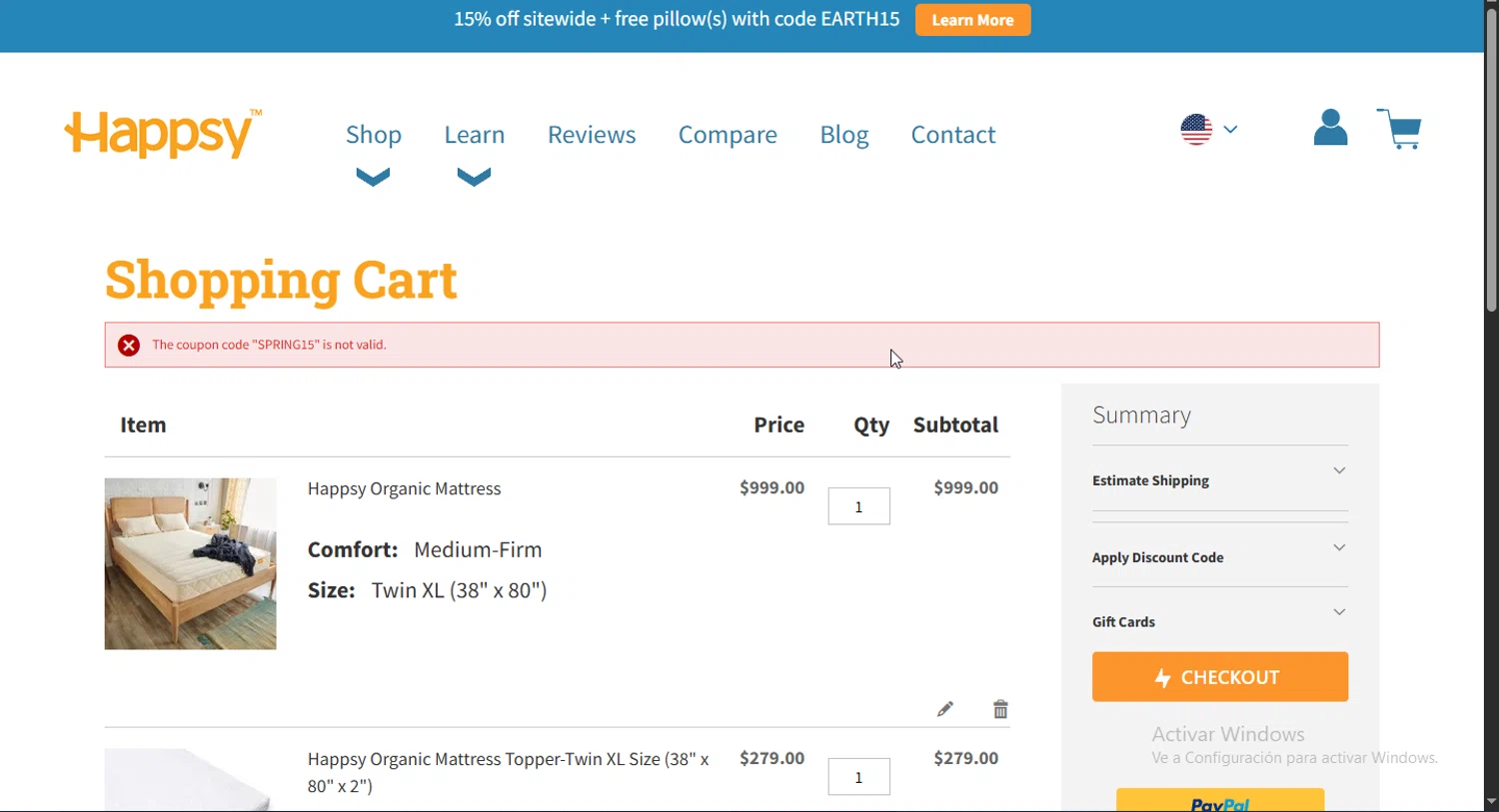Click the mattress quantity field
The image size is (1499, 812).
click(x=858, y=506)
